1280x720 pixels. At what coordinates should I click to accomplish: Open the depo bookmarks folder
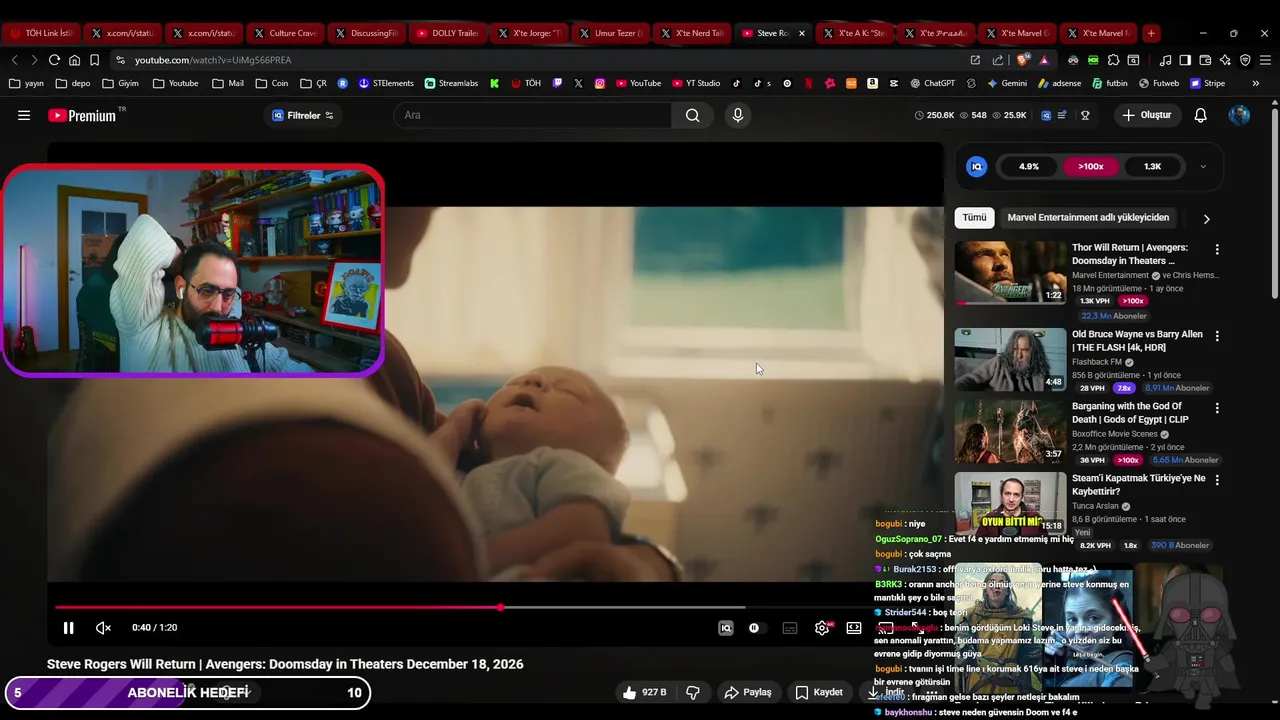pyautogui.click(x=73, y=83)
